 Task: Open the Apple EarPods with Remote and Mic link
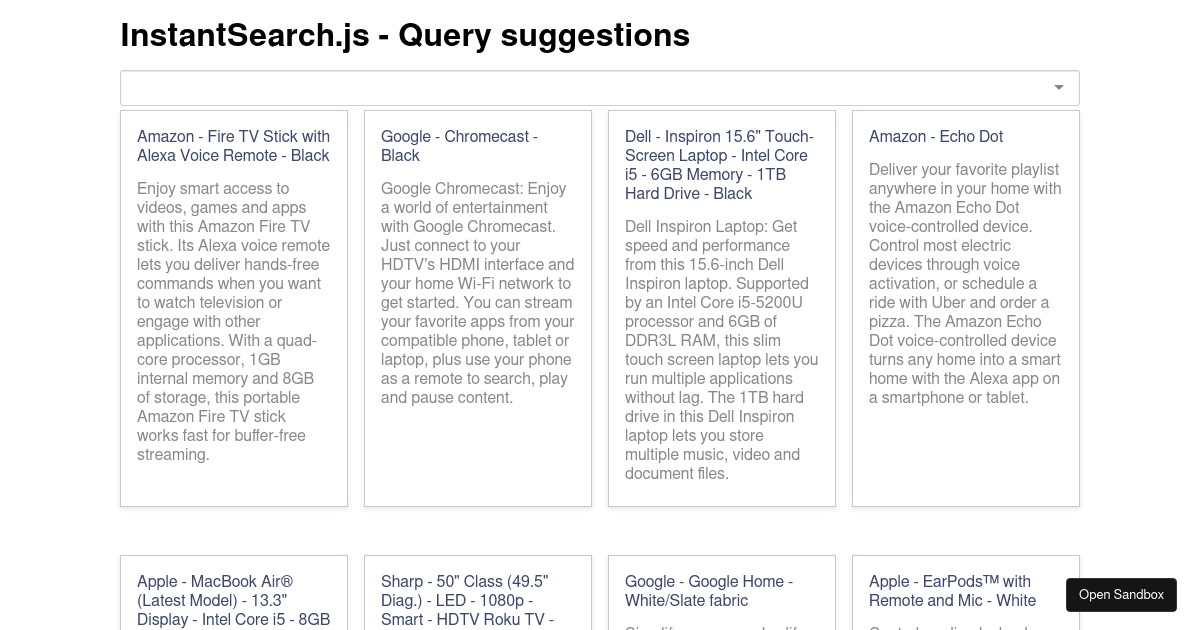(x=952, y=591)
